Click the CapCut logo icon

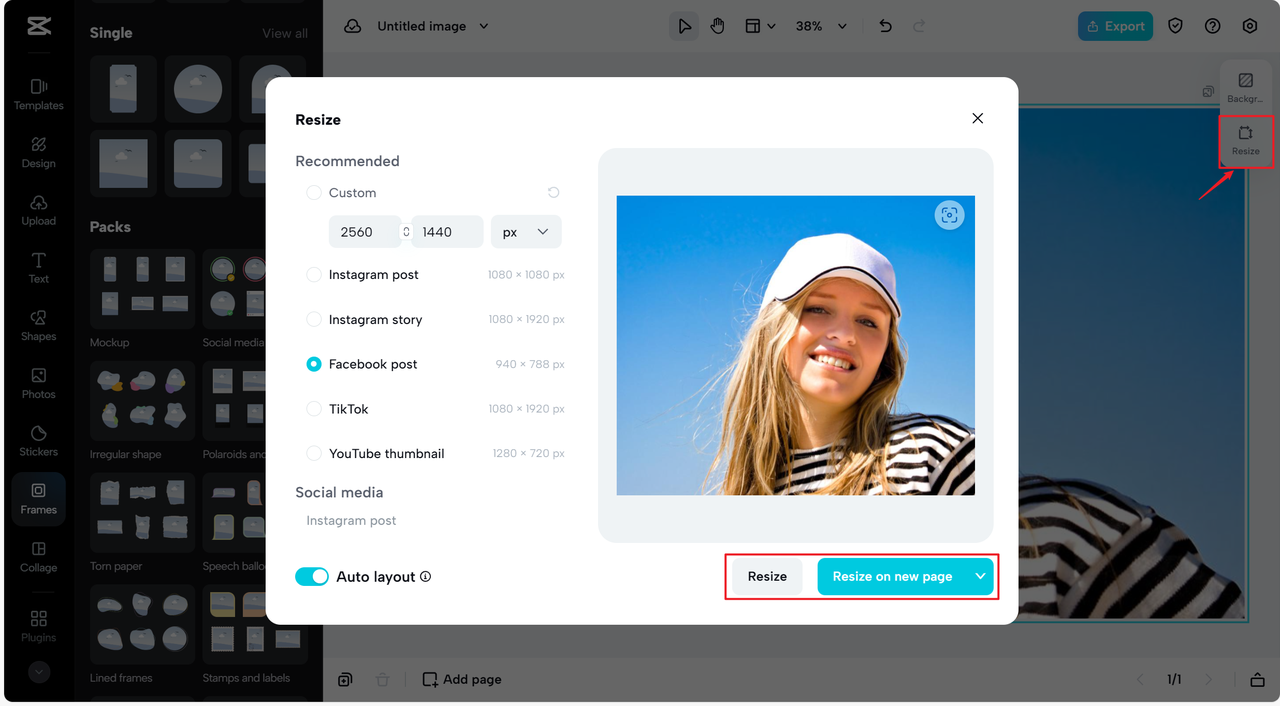[39, 26]
